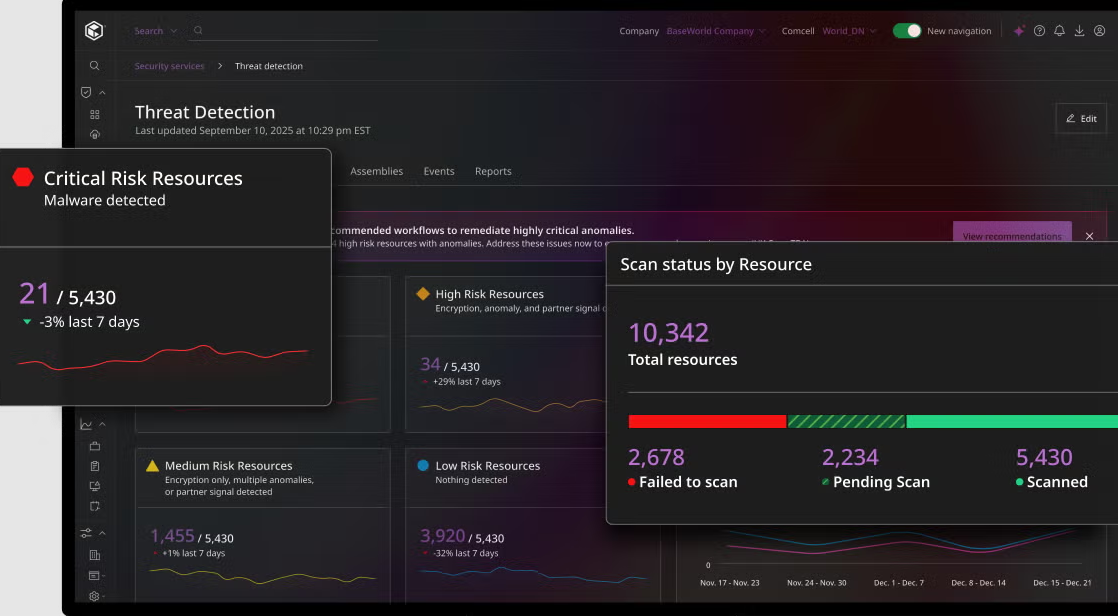Click the search magnifier in the sidebar
The width and height of the screenshot is (1118, 616).
click(94, 65)
